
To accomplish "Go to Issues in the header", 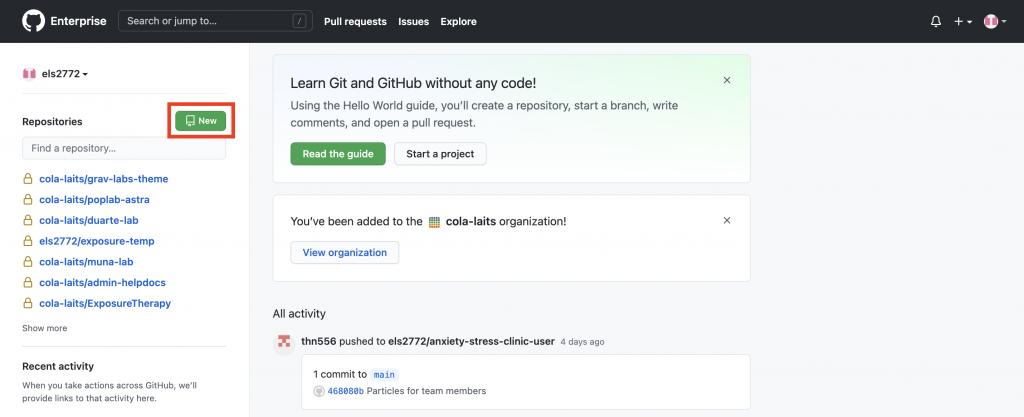I will [413, 22].
